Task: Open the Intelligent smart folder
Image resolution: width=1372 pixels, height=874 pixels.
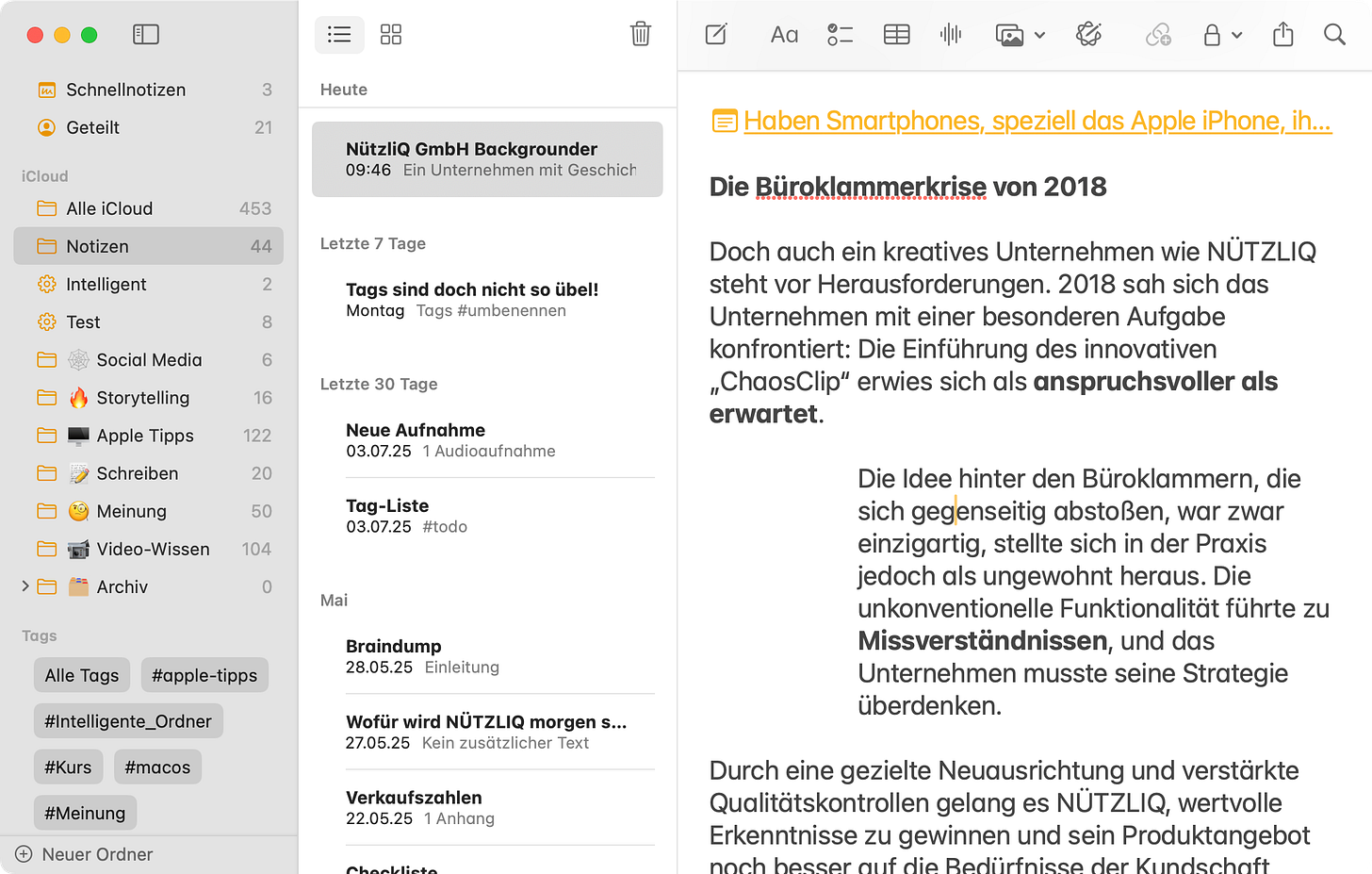Action: tap(149, 284)
